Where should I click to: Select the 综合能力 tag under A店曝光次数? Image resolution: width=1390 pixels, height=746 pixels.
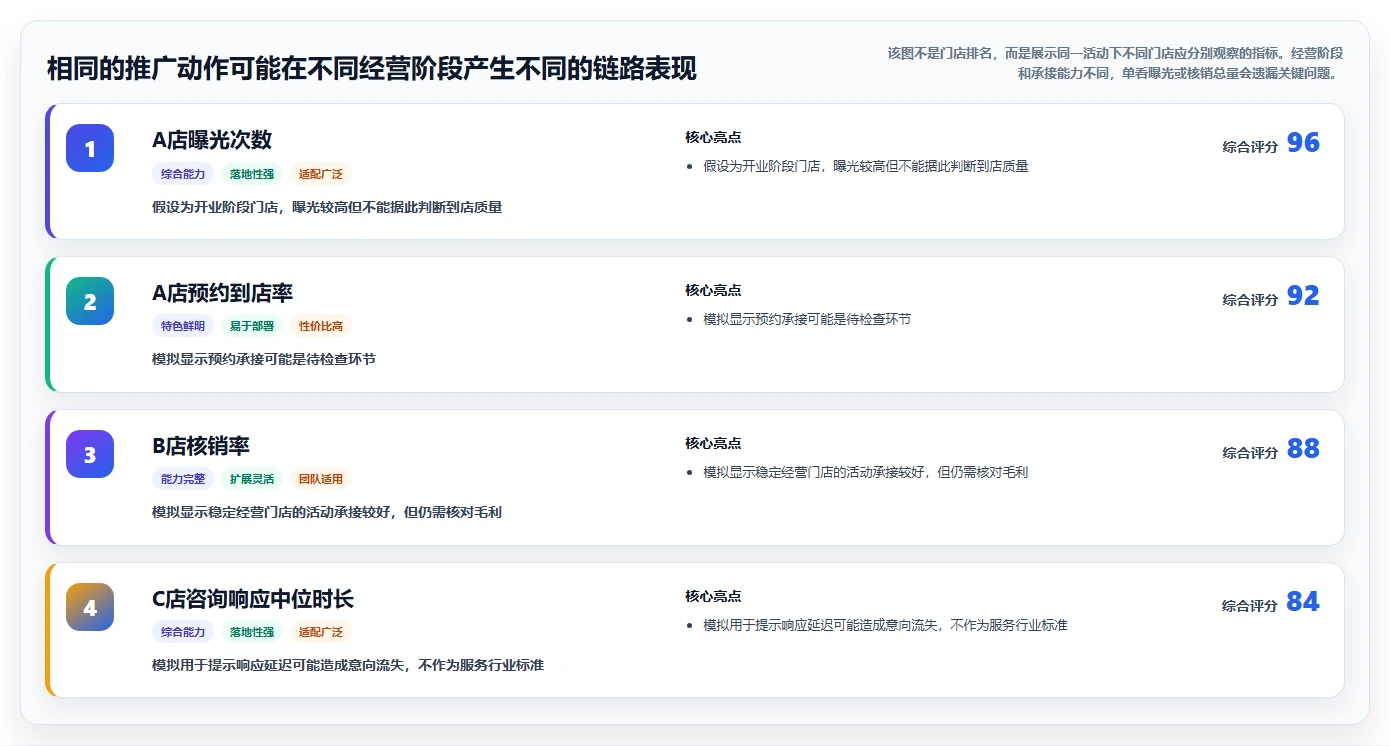click(x=183, y=174)
